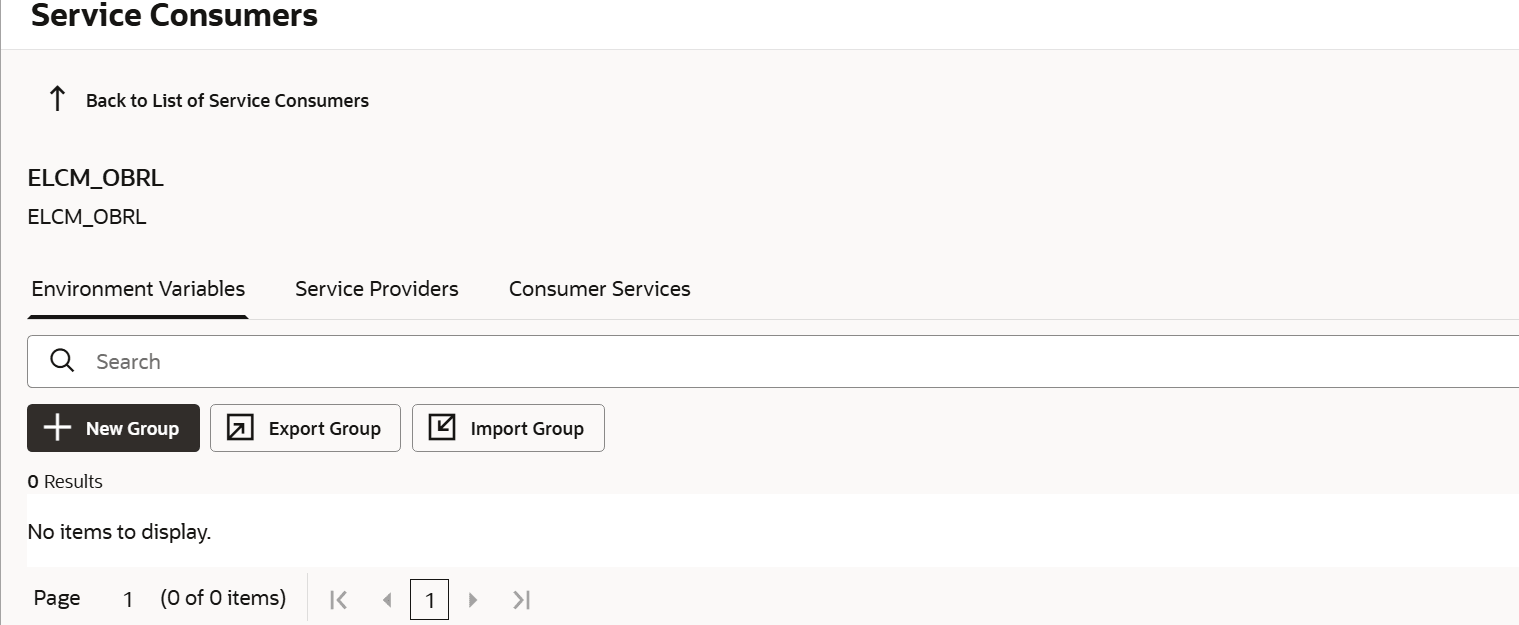Select the Environment Variables tab
This screenshot has width=1519, height=625.
click(138, 289)
